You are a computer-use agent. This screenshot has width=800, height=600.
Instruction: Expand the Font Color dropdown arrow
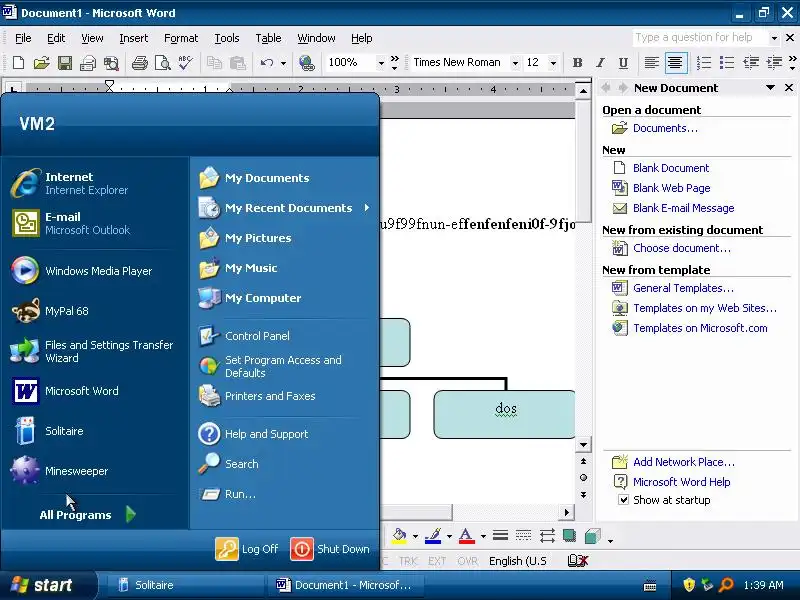[483, 536]
